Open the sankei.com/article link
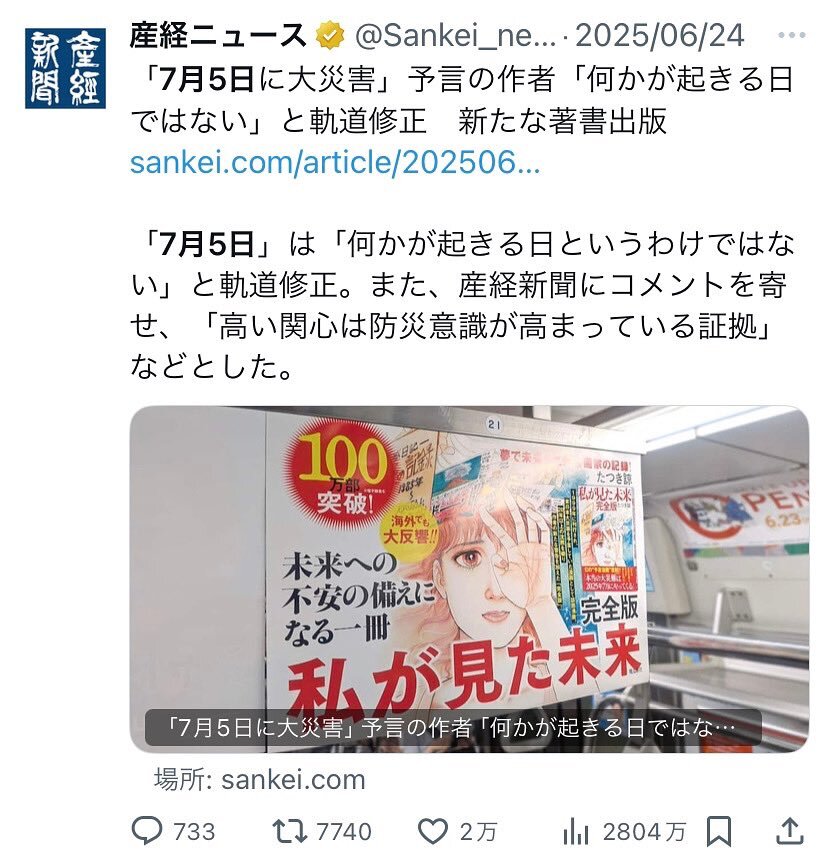Viewport: 828px width, 868px height. point(335,163)
